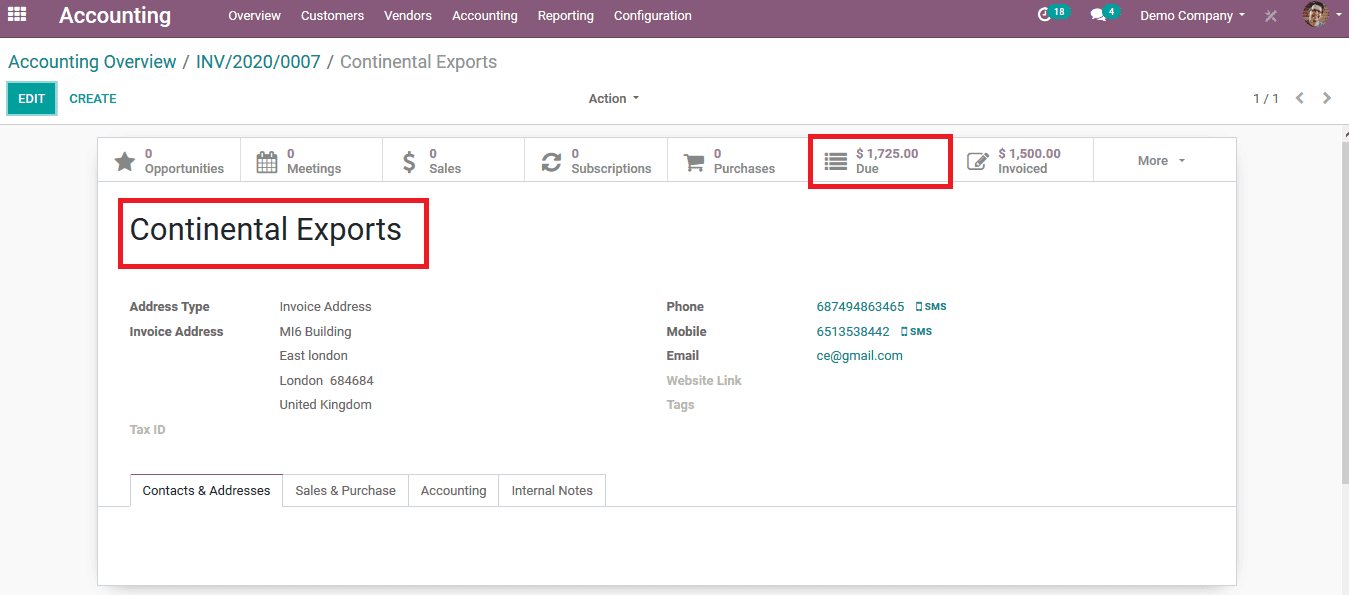Switch to Contacts & Addresses tab
The image size is (1349, 595).
206,490
